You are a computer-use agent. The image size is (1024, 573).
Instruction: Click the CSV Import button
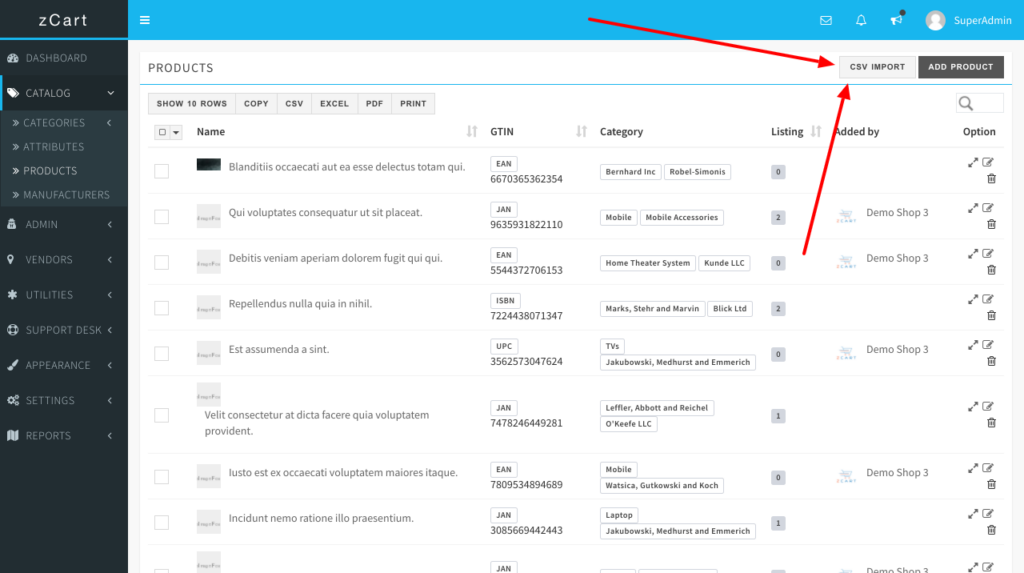pyautogui.click(x=877, y=67)
